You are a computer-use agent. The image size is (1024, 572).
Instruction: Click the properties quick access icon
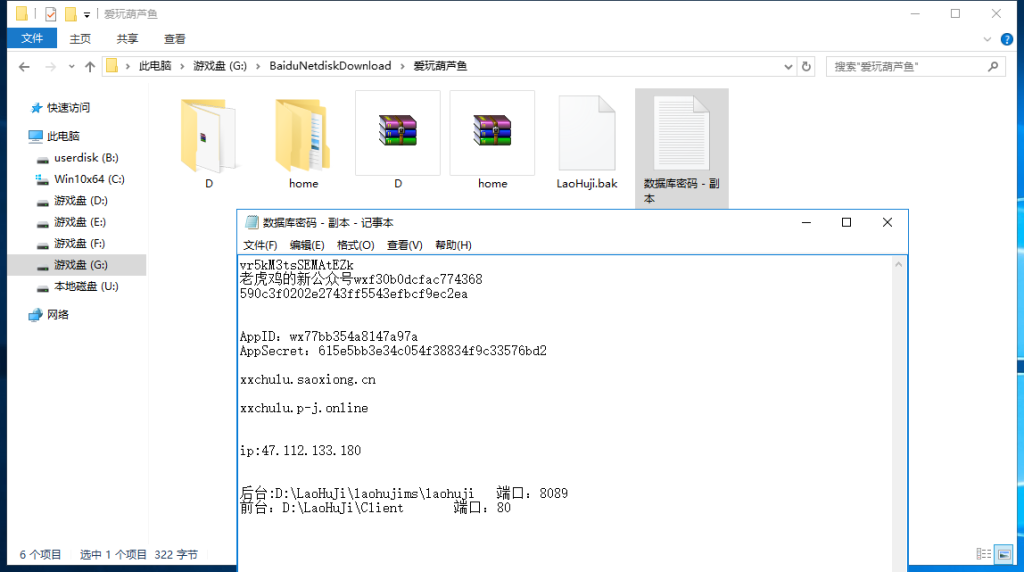51,14
